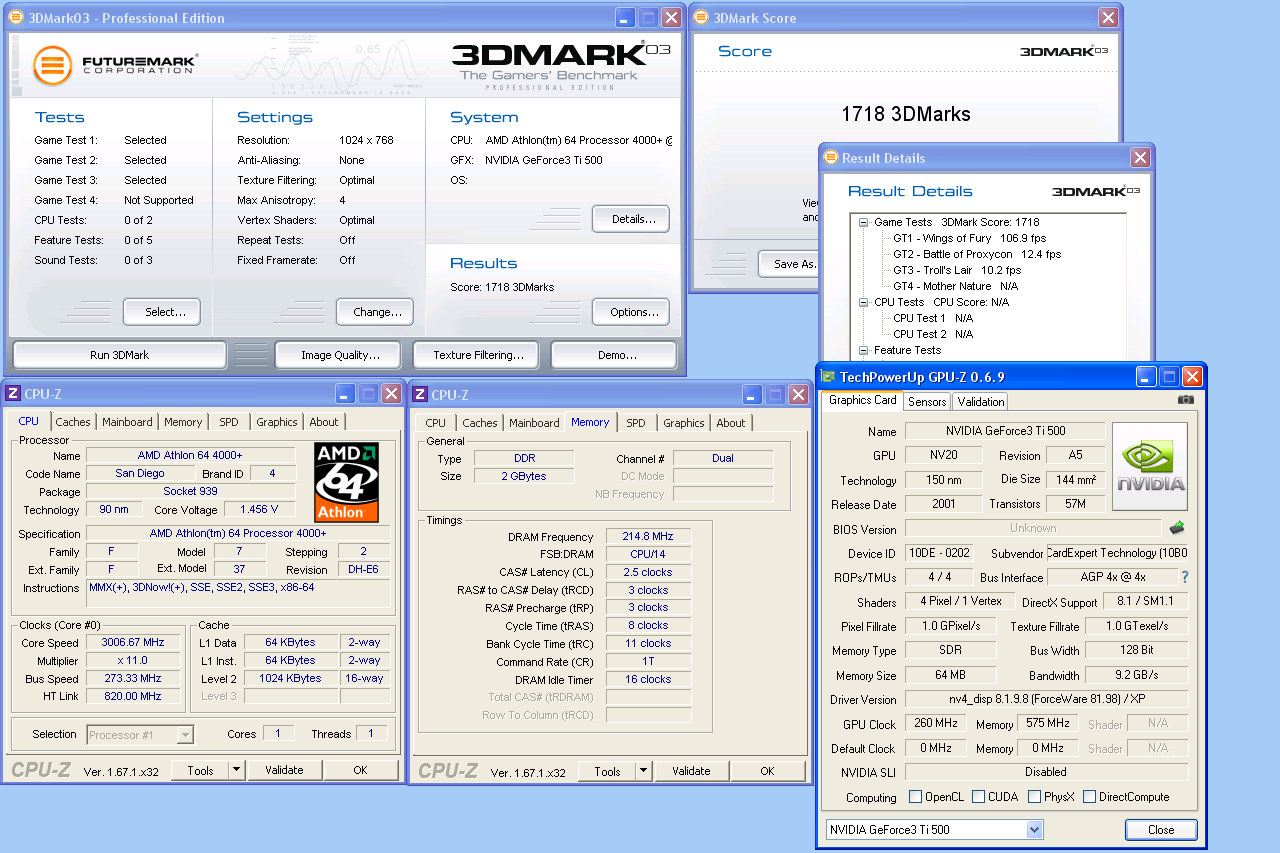Open Mainboard tab in left CPU-Z window
1280x853 pixels.
click(127, 422)
